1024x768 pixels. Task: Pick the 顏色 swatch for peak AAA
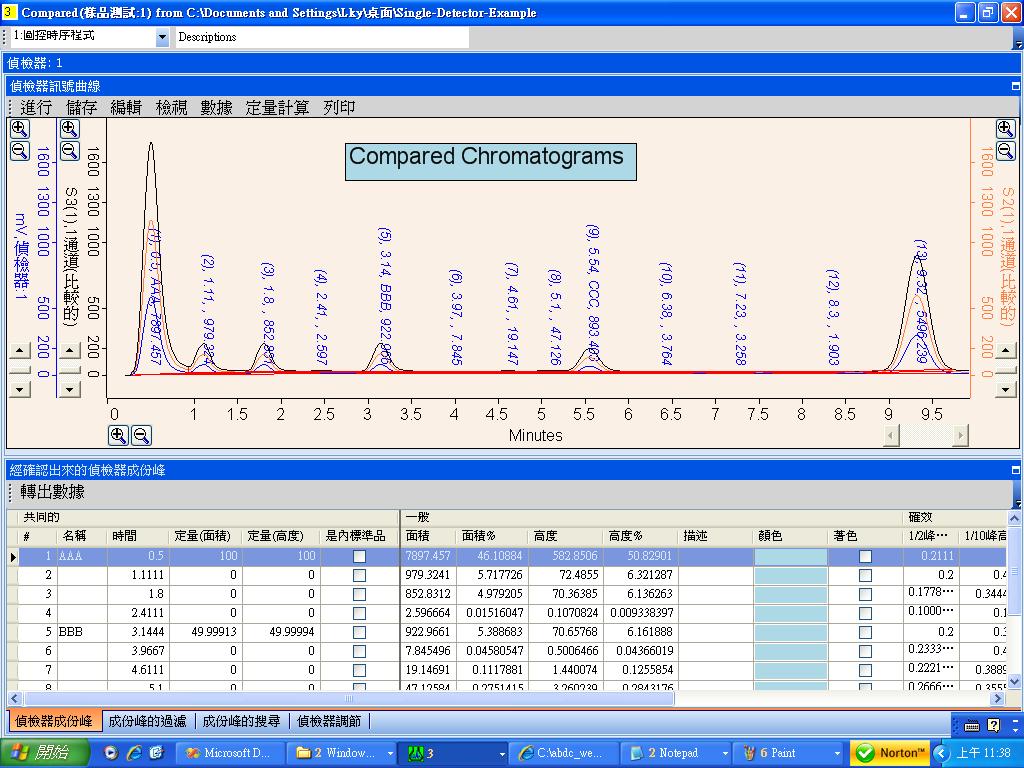[790, 556]
